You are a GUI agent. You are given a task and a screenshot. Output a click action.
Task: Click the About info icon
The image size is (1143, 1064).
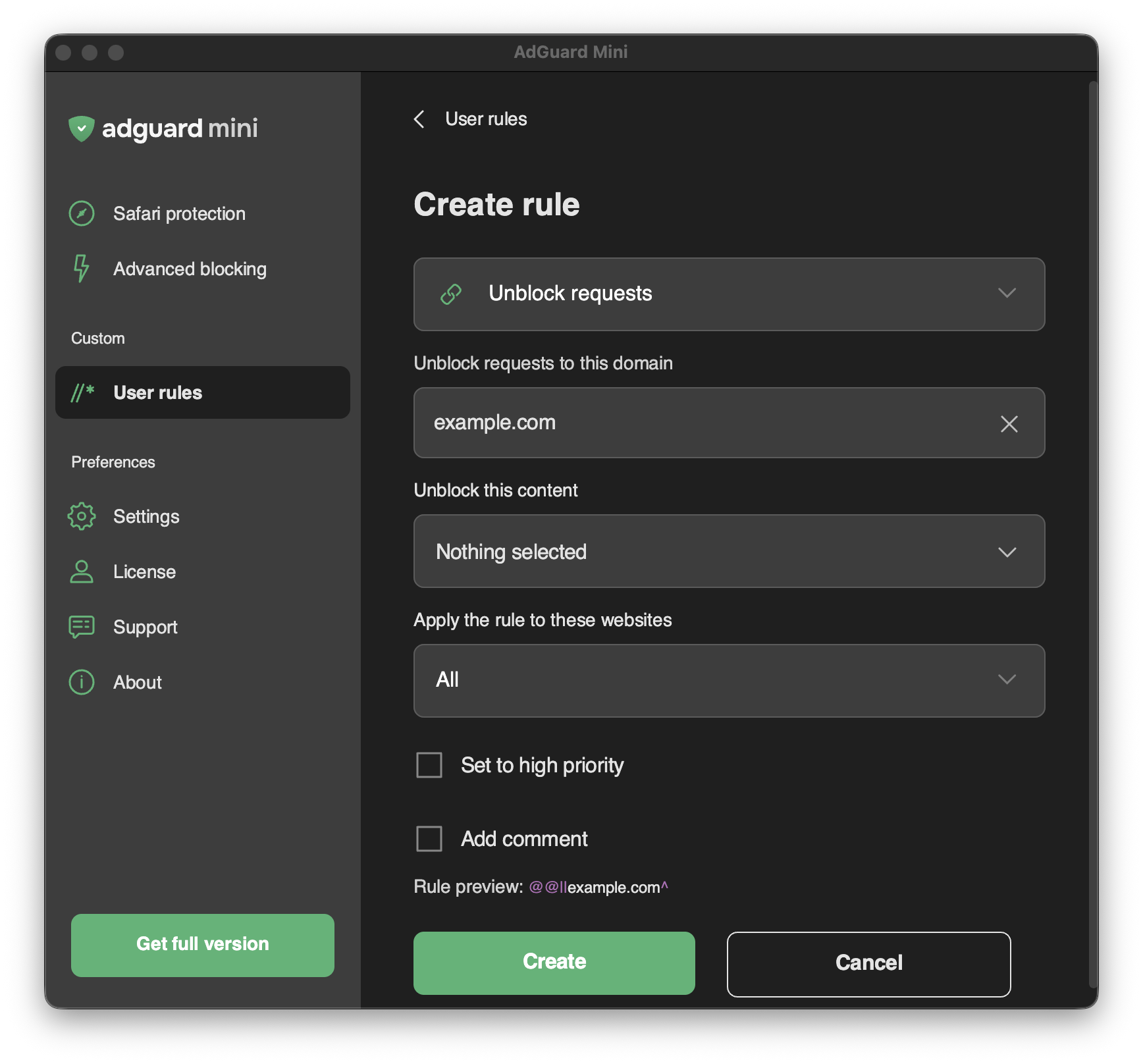pos(81,682)
